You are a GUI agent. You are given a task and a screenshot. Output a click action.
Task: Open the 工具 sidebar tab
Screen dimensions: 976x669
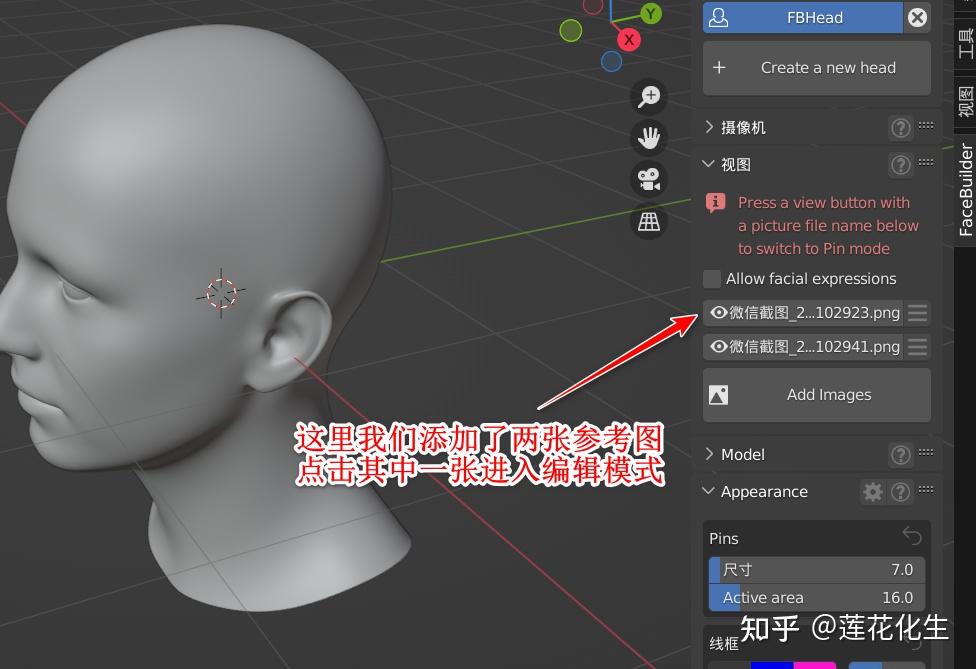pyautogui.click(x=963, y=45)
